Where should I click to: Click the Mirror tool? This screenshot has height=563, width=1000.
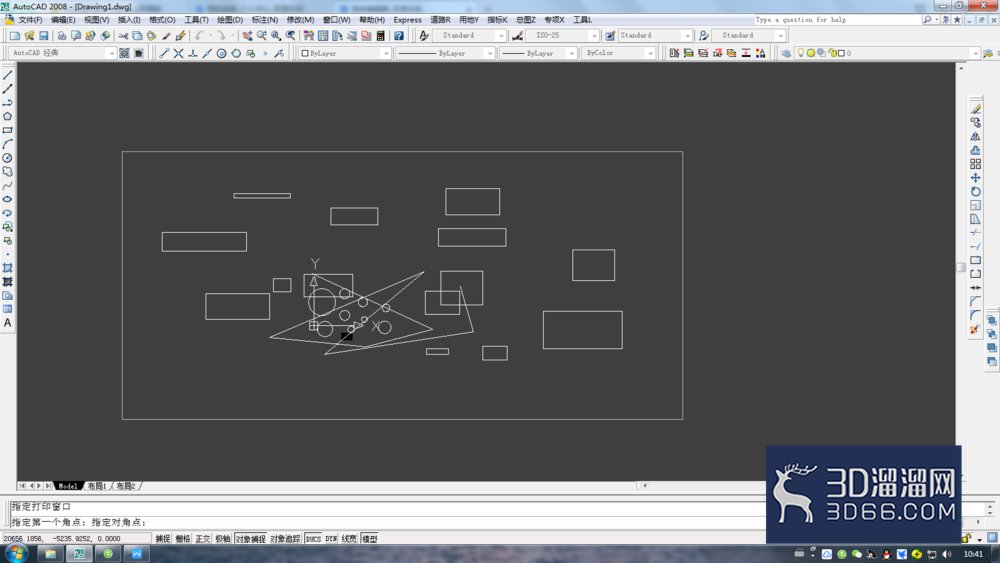tap(976, 136)
